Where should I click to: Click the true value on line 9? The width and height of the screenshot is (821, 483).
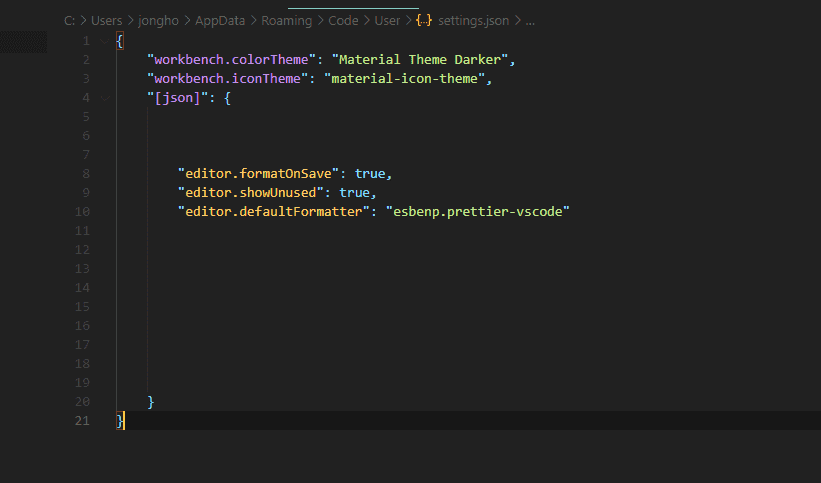click(x=354, y=193)
